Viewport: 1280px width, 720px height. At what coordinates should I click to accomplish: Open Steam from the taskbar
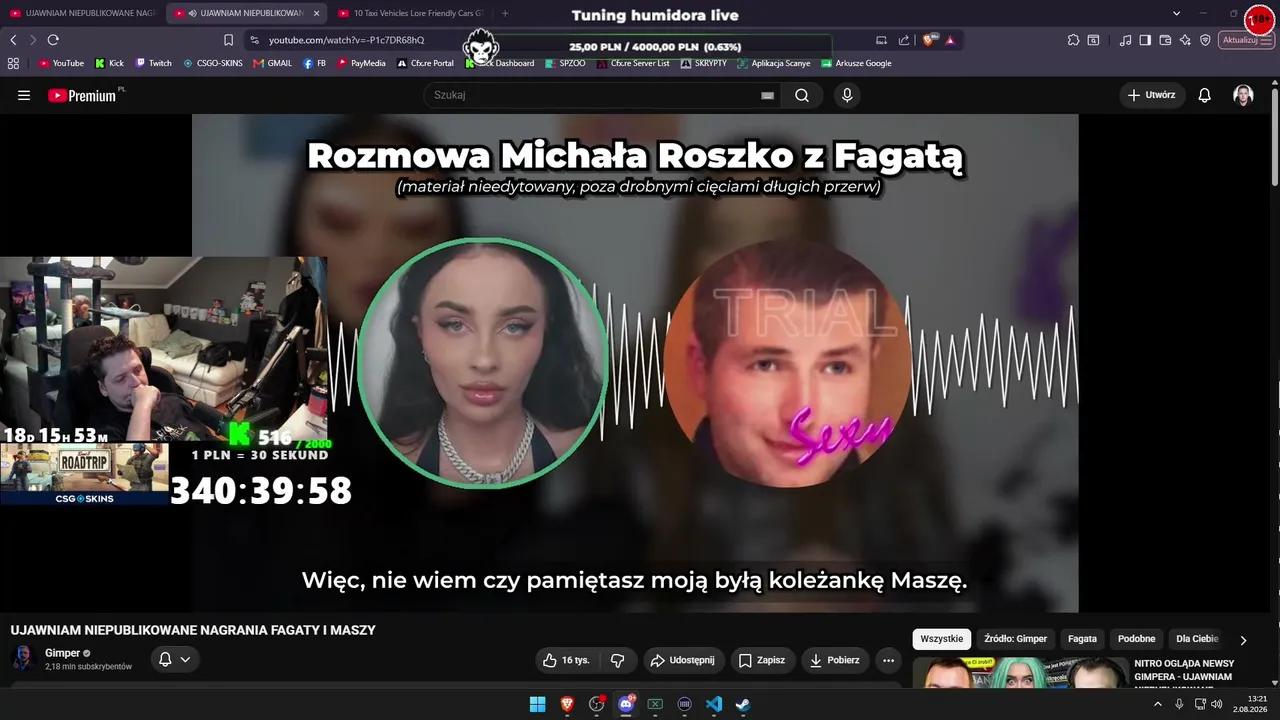[743, 704]
